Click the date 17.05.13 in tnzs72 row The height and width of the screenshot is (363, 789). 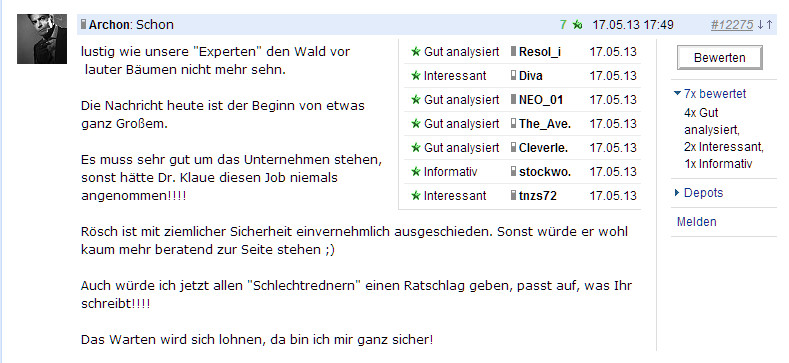click(613, 196)
